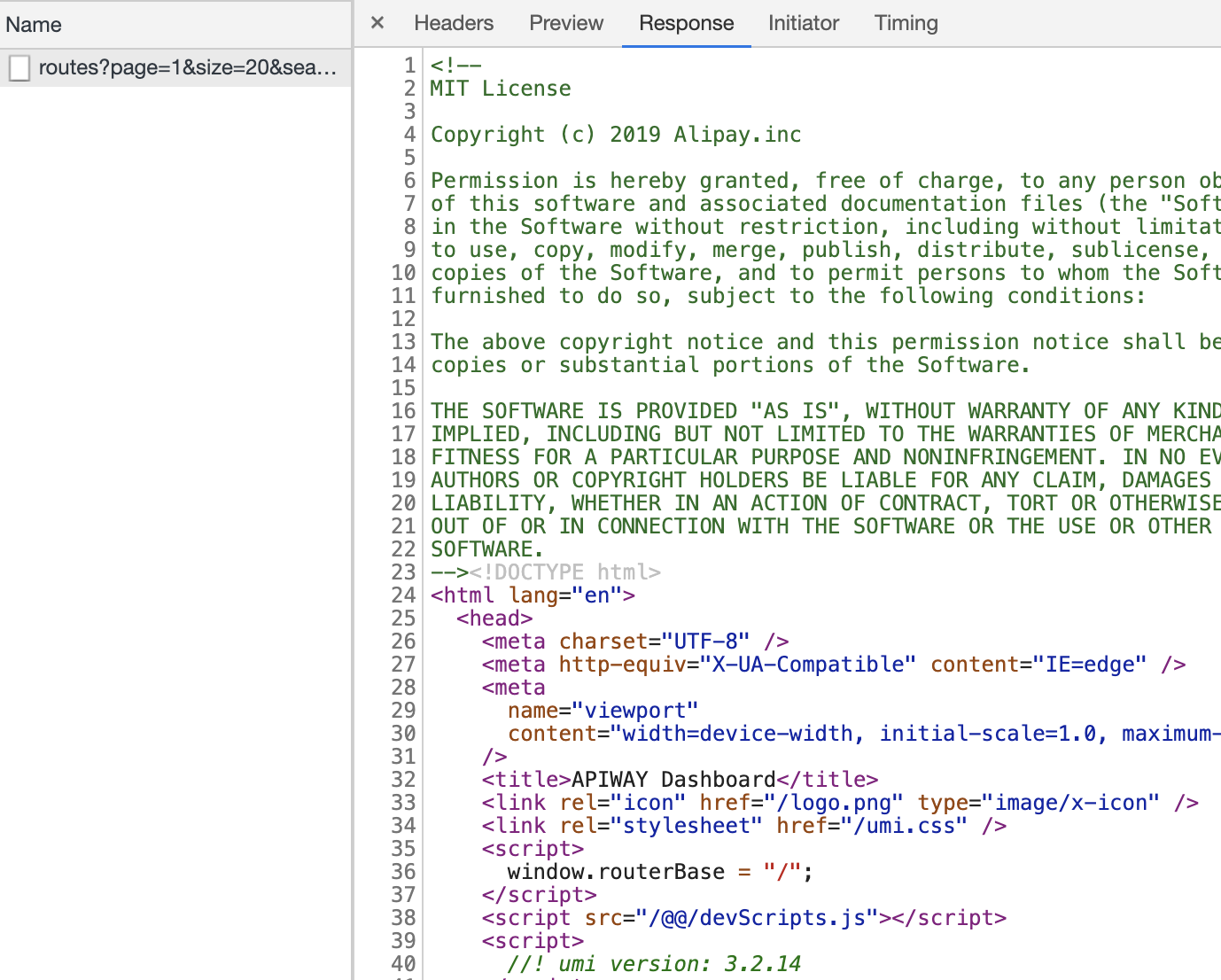
Task: Select the Response tab
Action: tap(686, 23)
